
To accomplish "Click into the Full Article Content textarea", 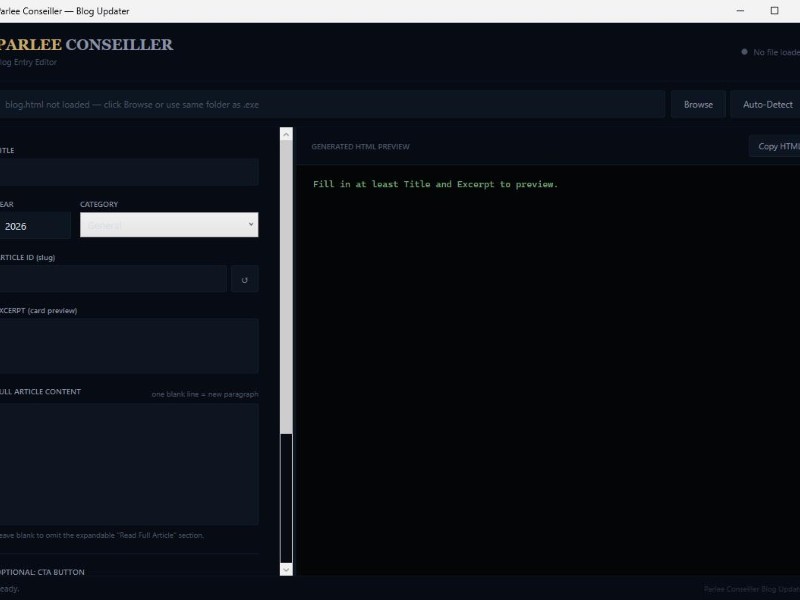I will (x=128, y=464).
